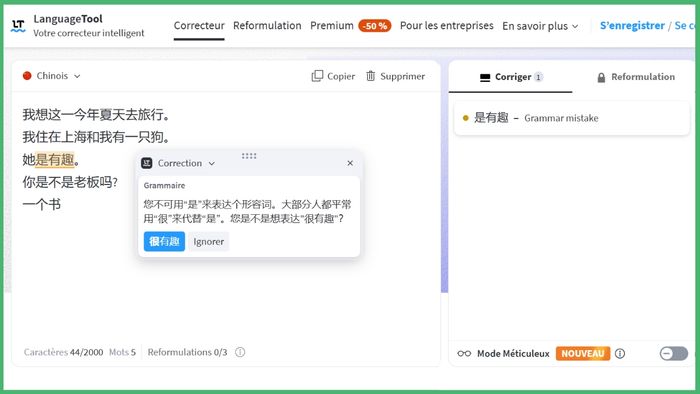Click the Caractères 44/2000 counter
The height and width of the screenshot is (394, 700).
coord(63,352)
